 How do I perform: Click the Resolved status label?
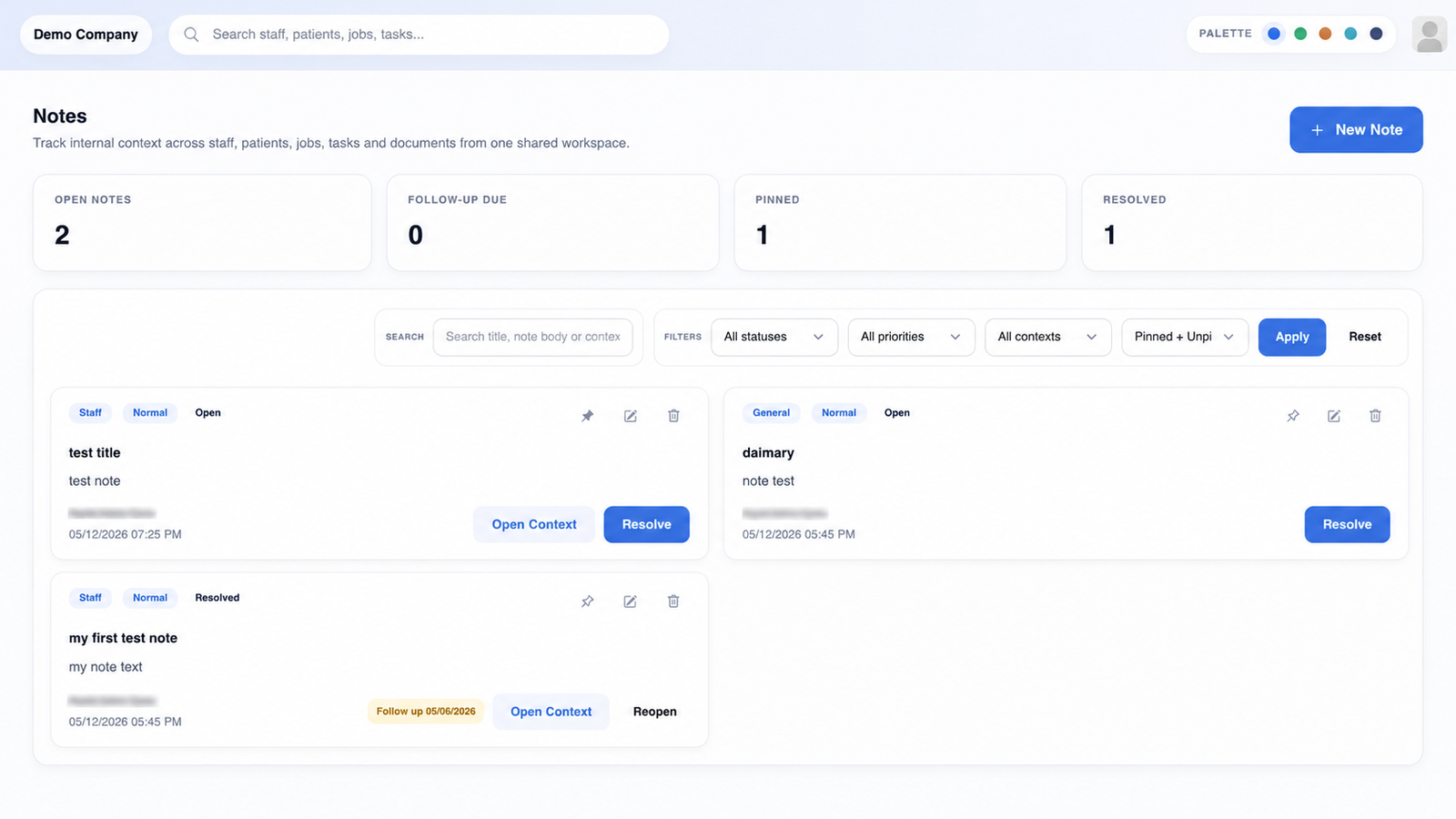[x=217, y=598]
